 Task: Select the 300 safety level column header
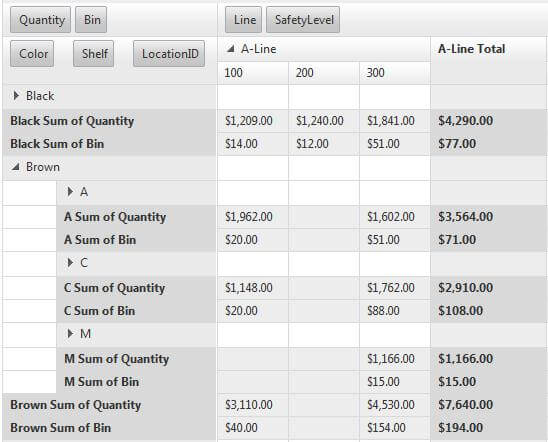coord(395,73)
